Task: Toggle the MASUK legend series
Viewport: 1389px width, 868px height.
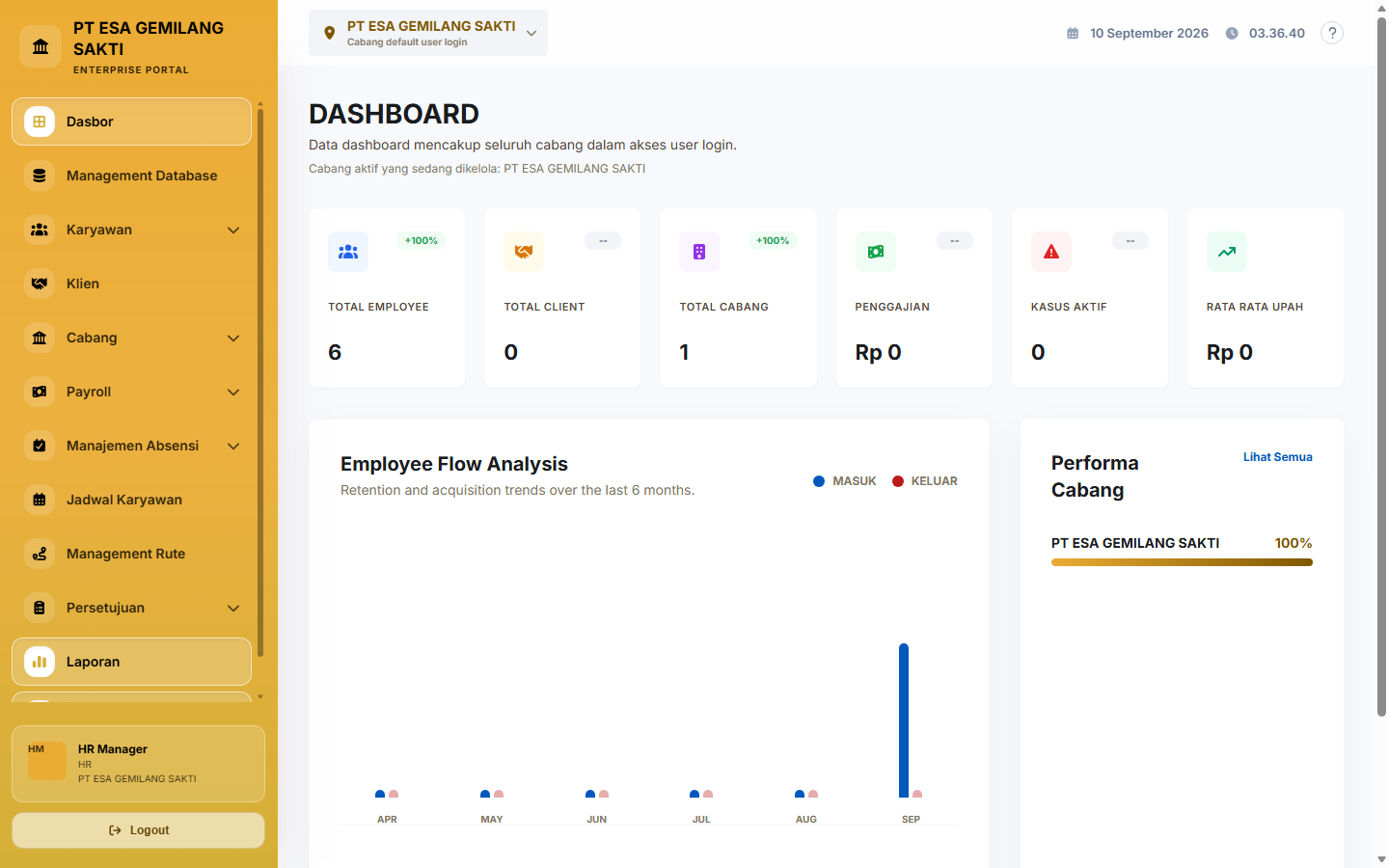Action: [845, 481]
